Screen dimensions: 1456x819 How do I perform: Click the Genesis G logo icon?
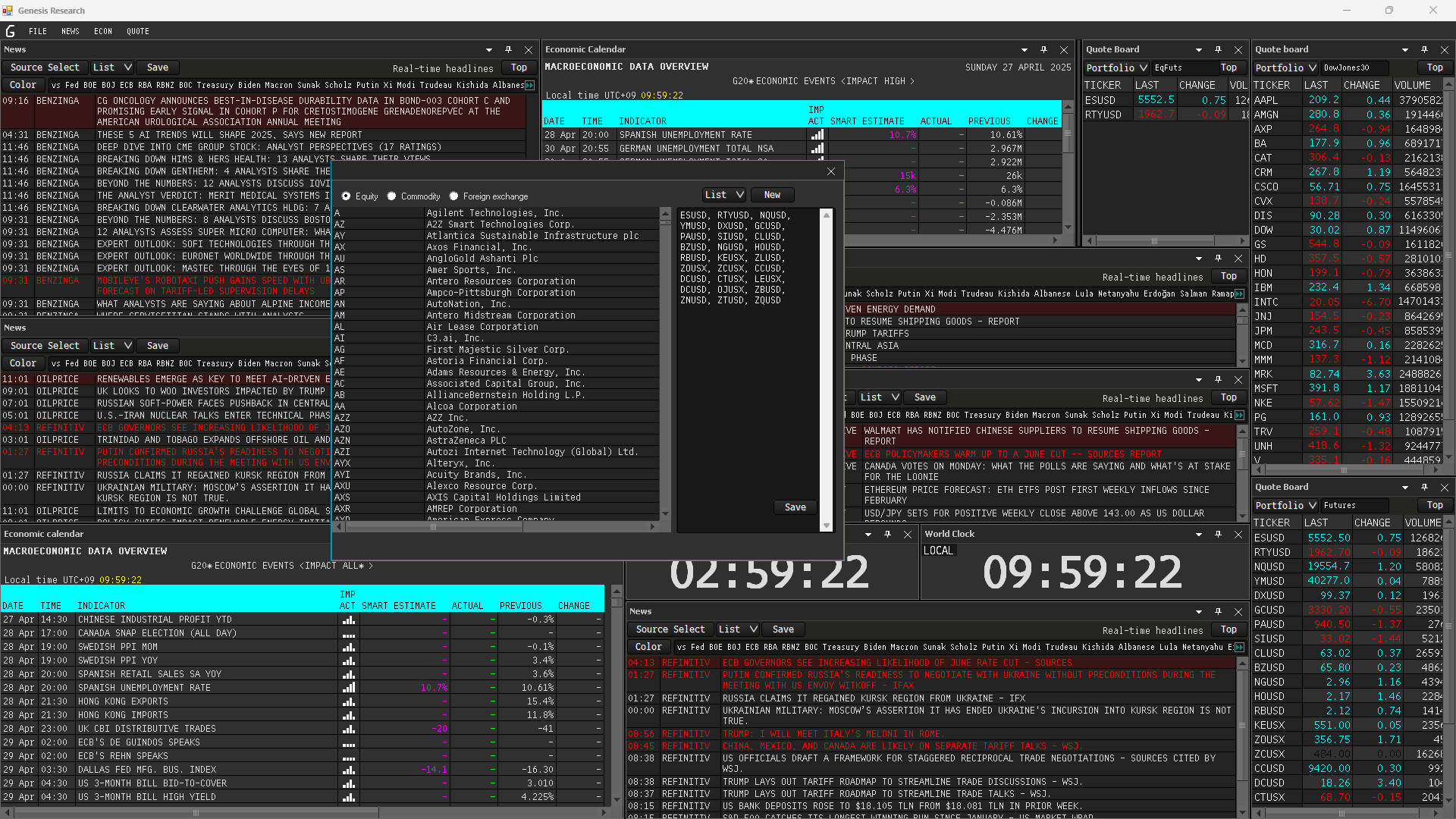(x=10, y=31)
